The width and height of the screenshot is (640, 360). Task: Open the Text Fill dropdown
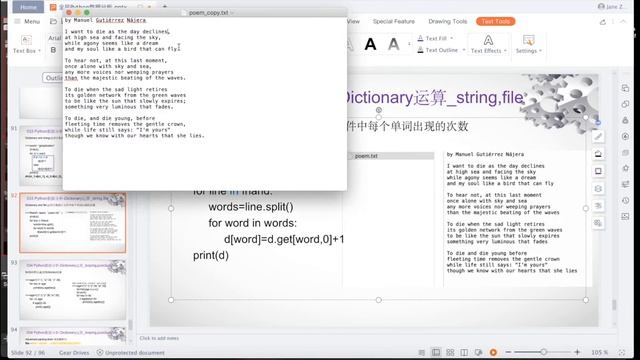[x=451, y=38]
